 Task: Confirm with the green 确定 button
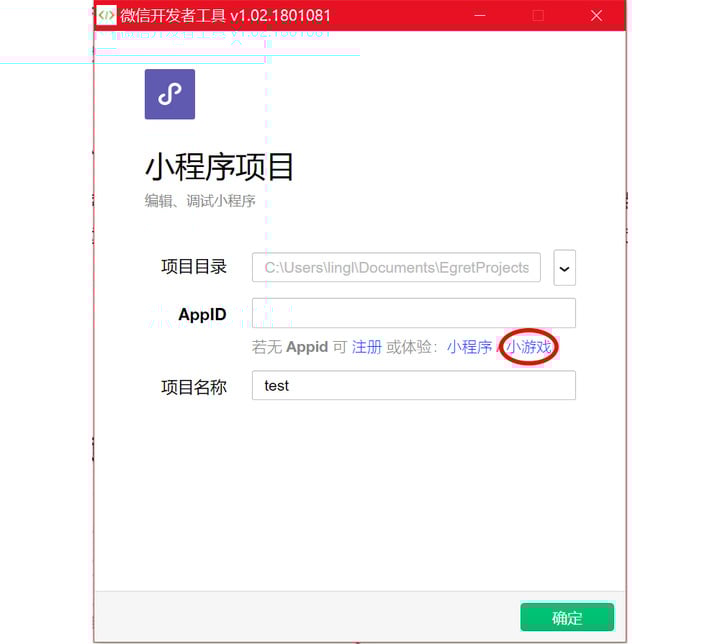567,617
